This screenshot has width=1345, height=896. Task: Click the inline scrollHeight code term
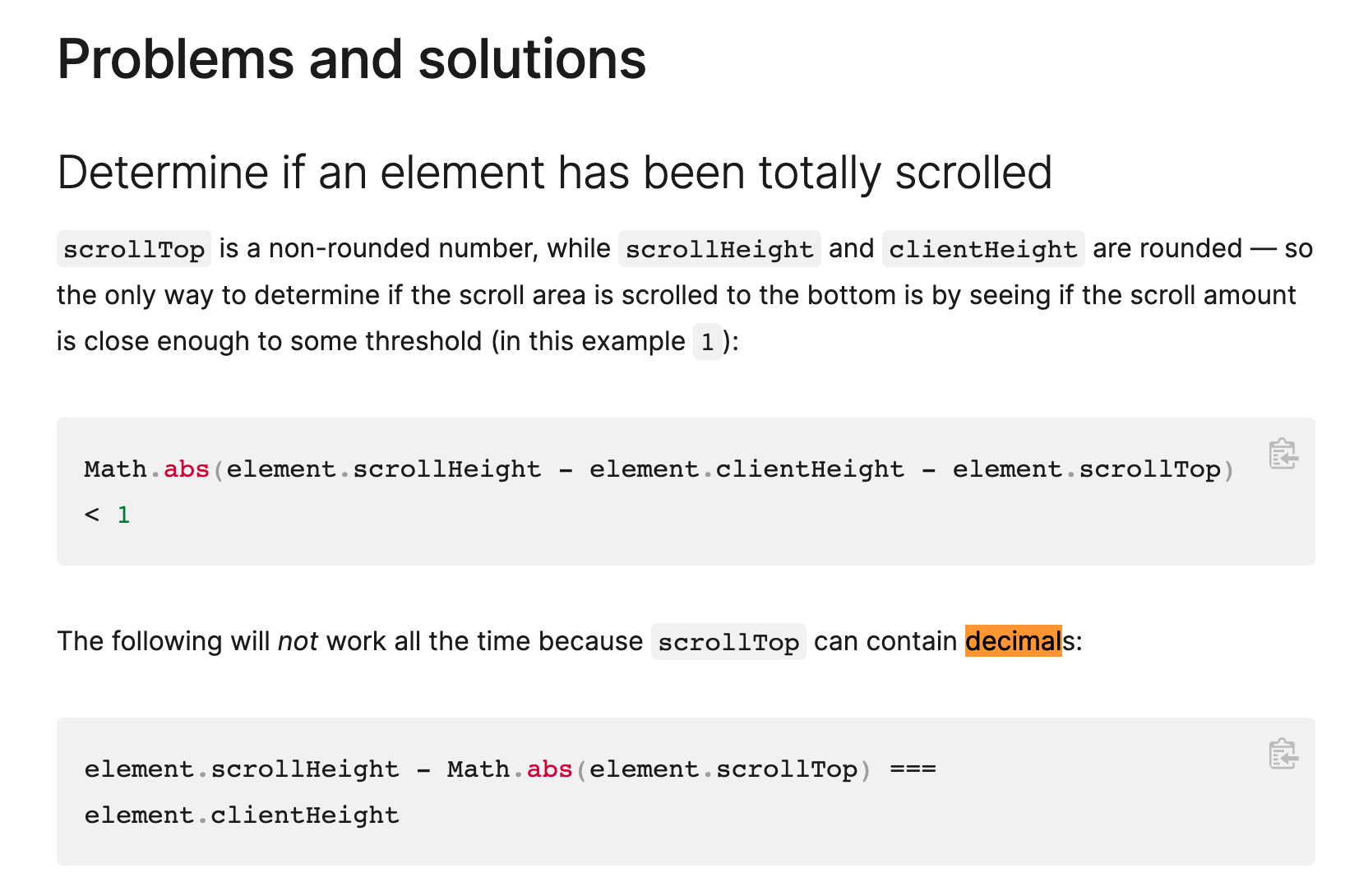click(x=719, y=249)
